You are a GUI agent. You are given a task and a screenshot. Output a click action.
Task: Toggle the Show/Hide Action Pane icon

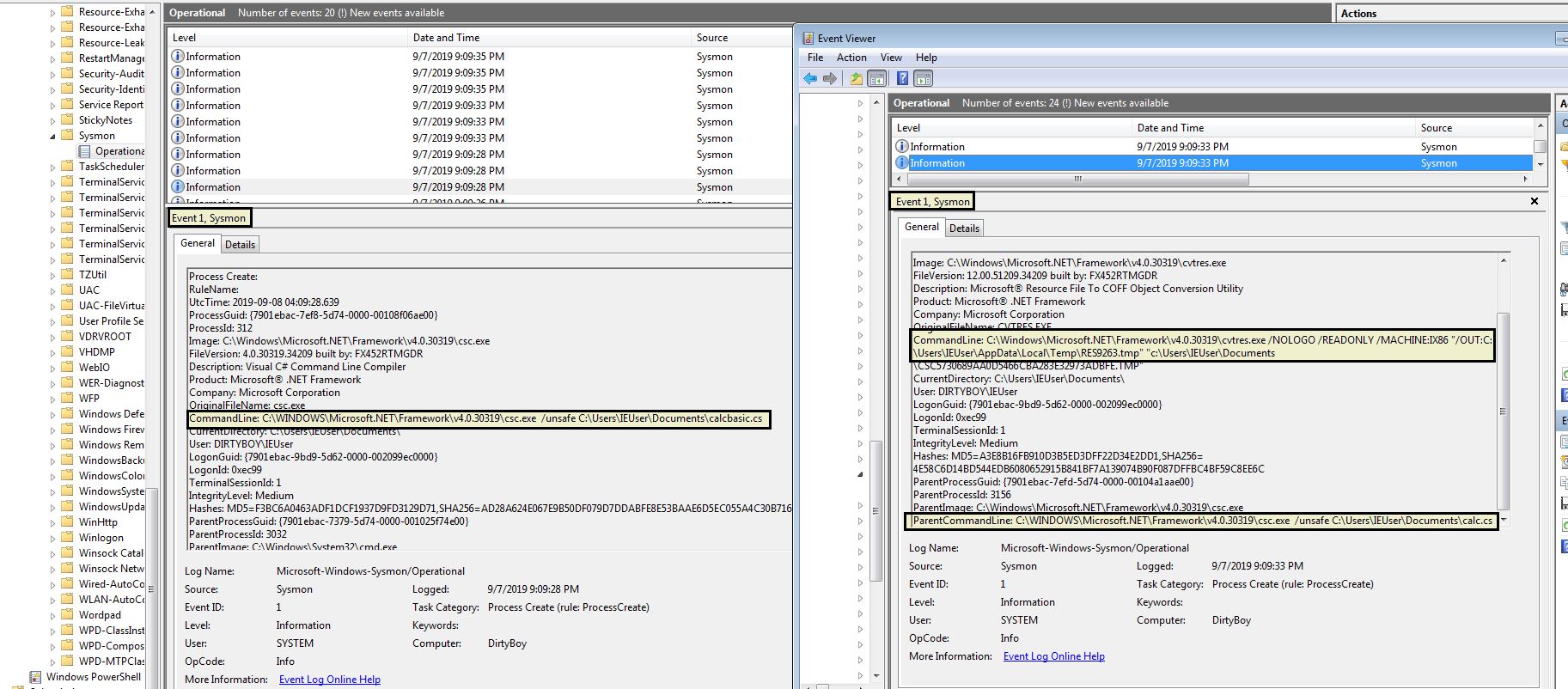coord(923,79)
